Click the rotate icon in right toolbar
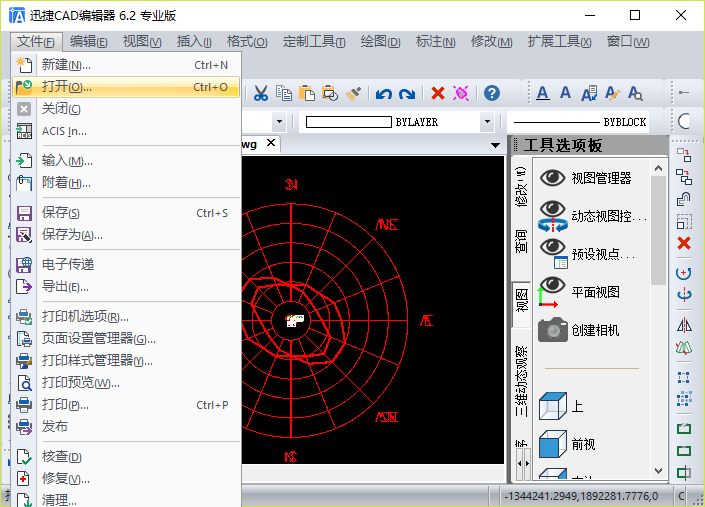 coord(684,273)
